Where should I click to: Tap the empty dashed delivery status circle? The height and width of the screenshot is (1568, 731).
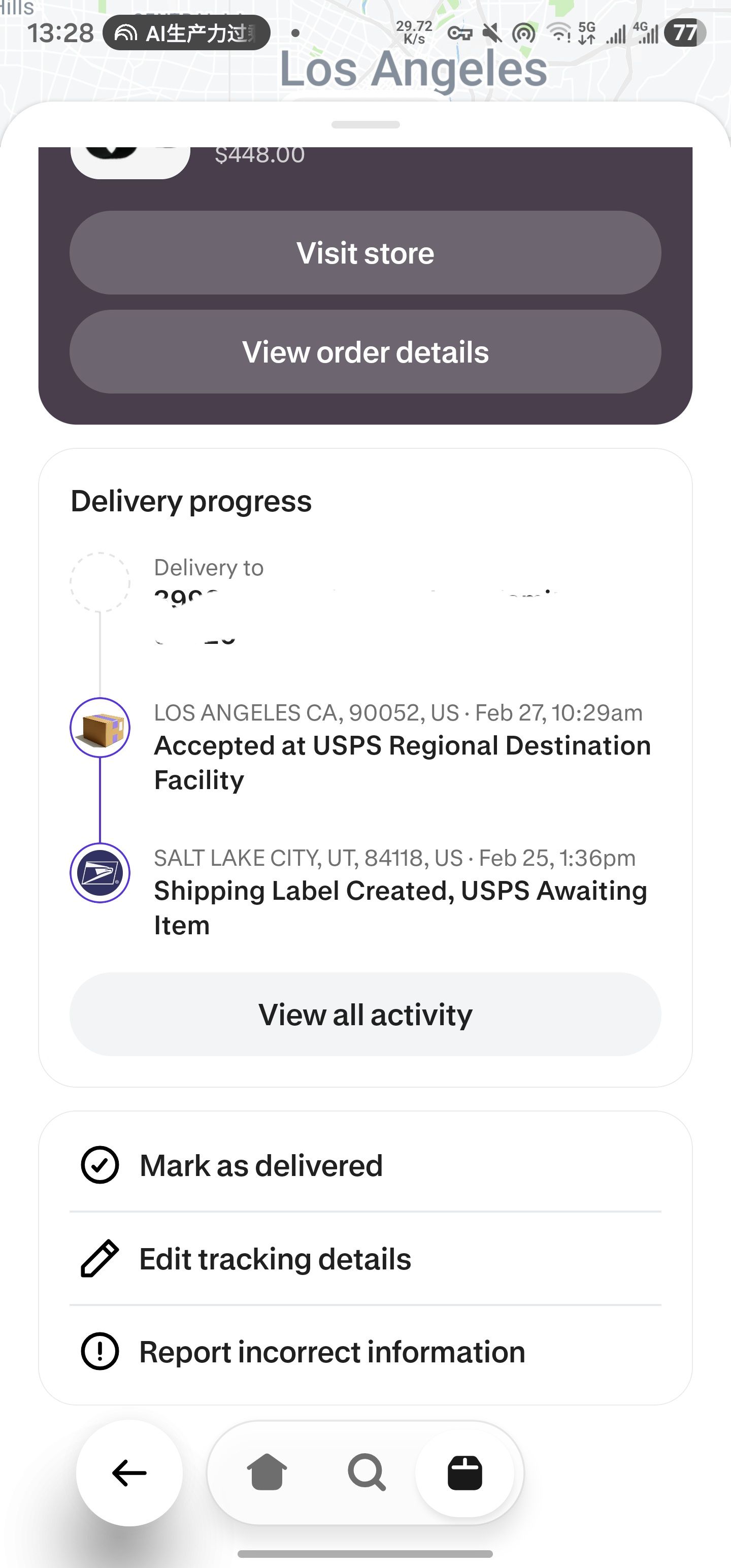[x=100, y=582]
